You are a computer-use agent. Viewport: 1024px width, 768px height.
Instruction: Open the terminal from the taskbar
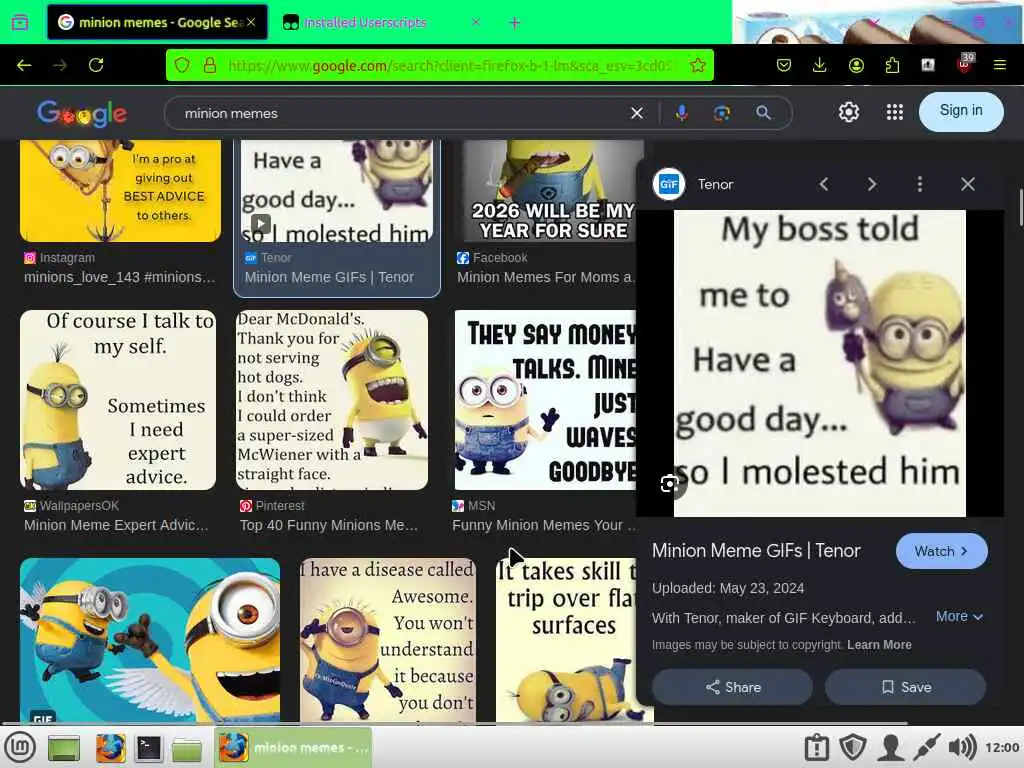(148, 748)
